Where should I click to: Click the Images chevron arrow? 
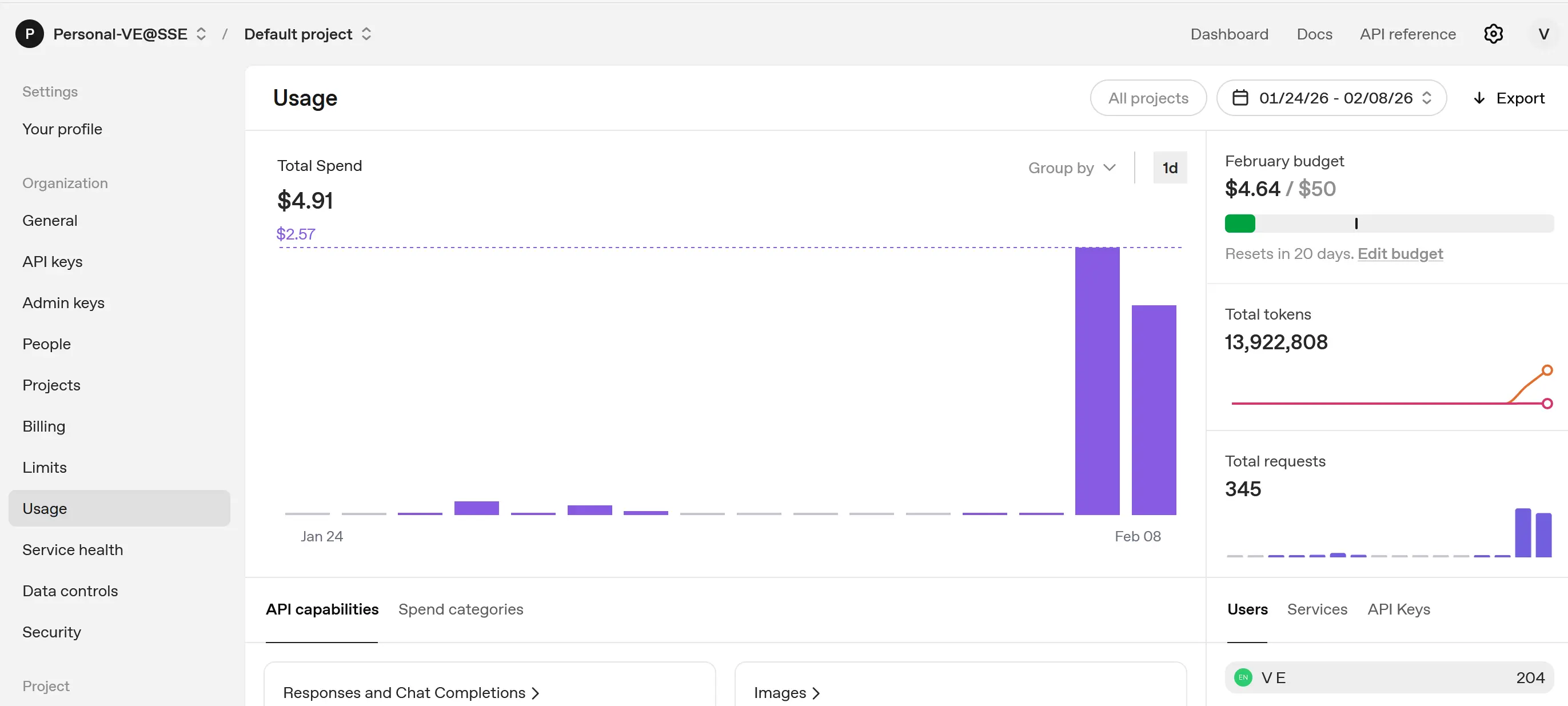tap(816, 693)
